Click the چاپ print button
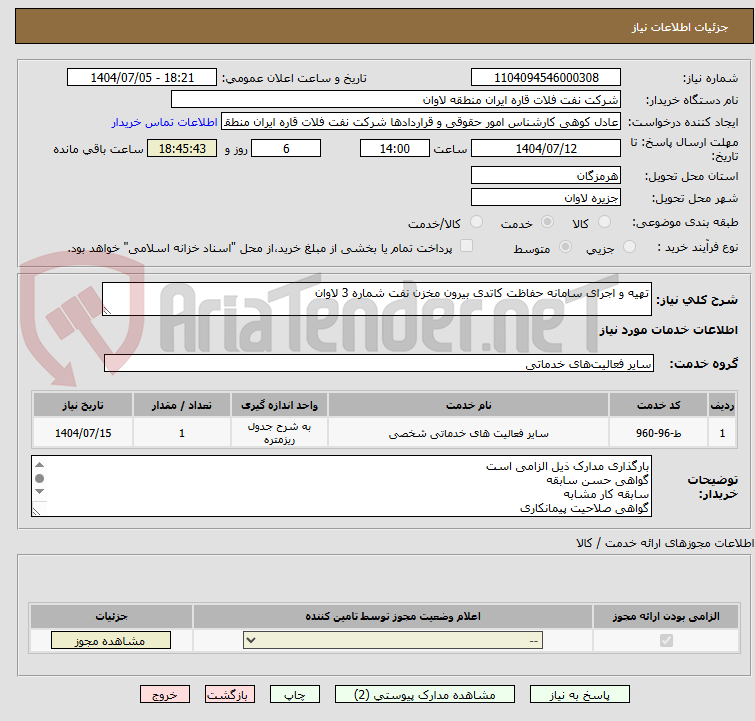Viewport: 755px width, 721px height. (295, 695)
